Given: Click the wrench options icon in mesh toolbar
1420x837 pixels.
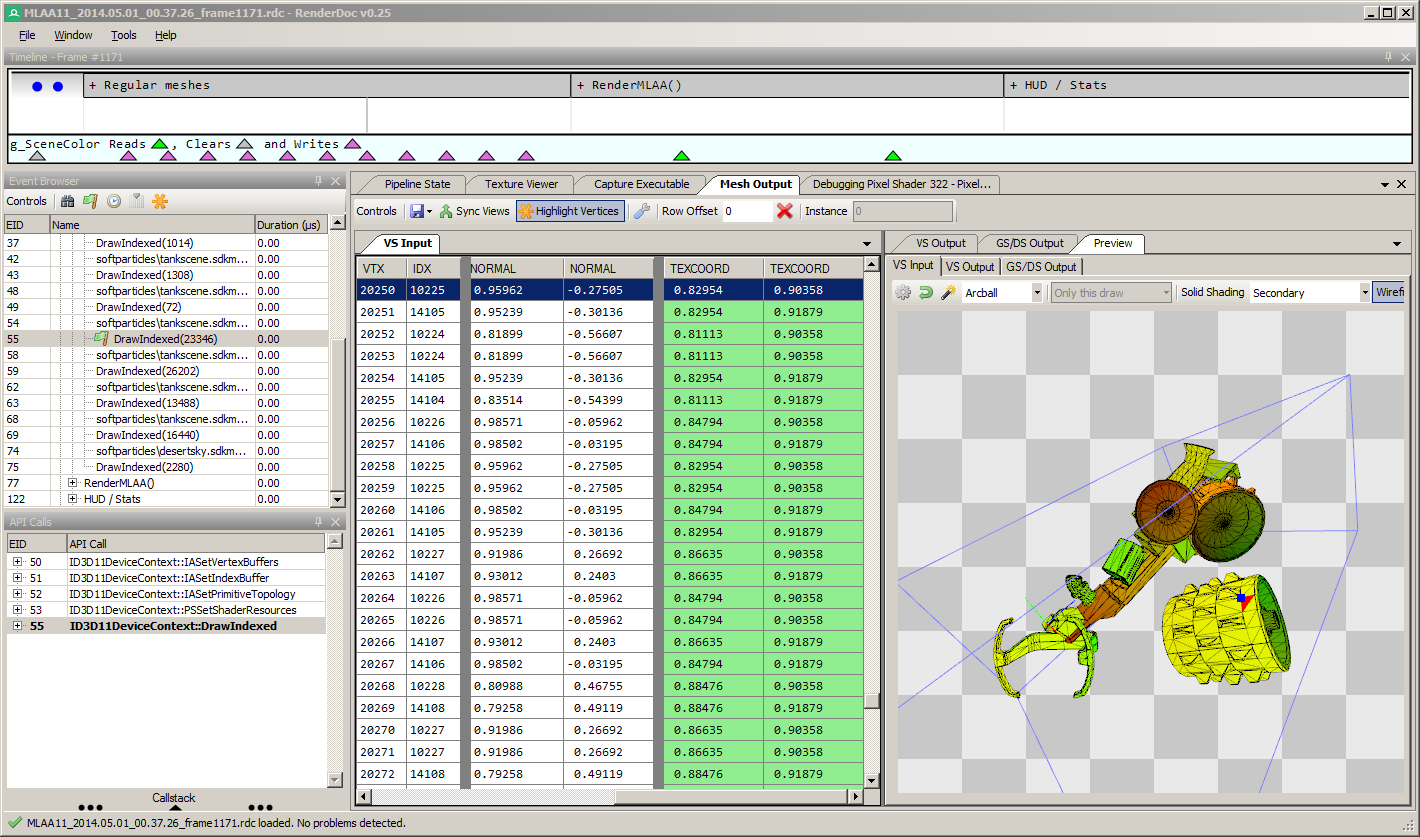Looking at the screenshot, I should click(642, 211).
